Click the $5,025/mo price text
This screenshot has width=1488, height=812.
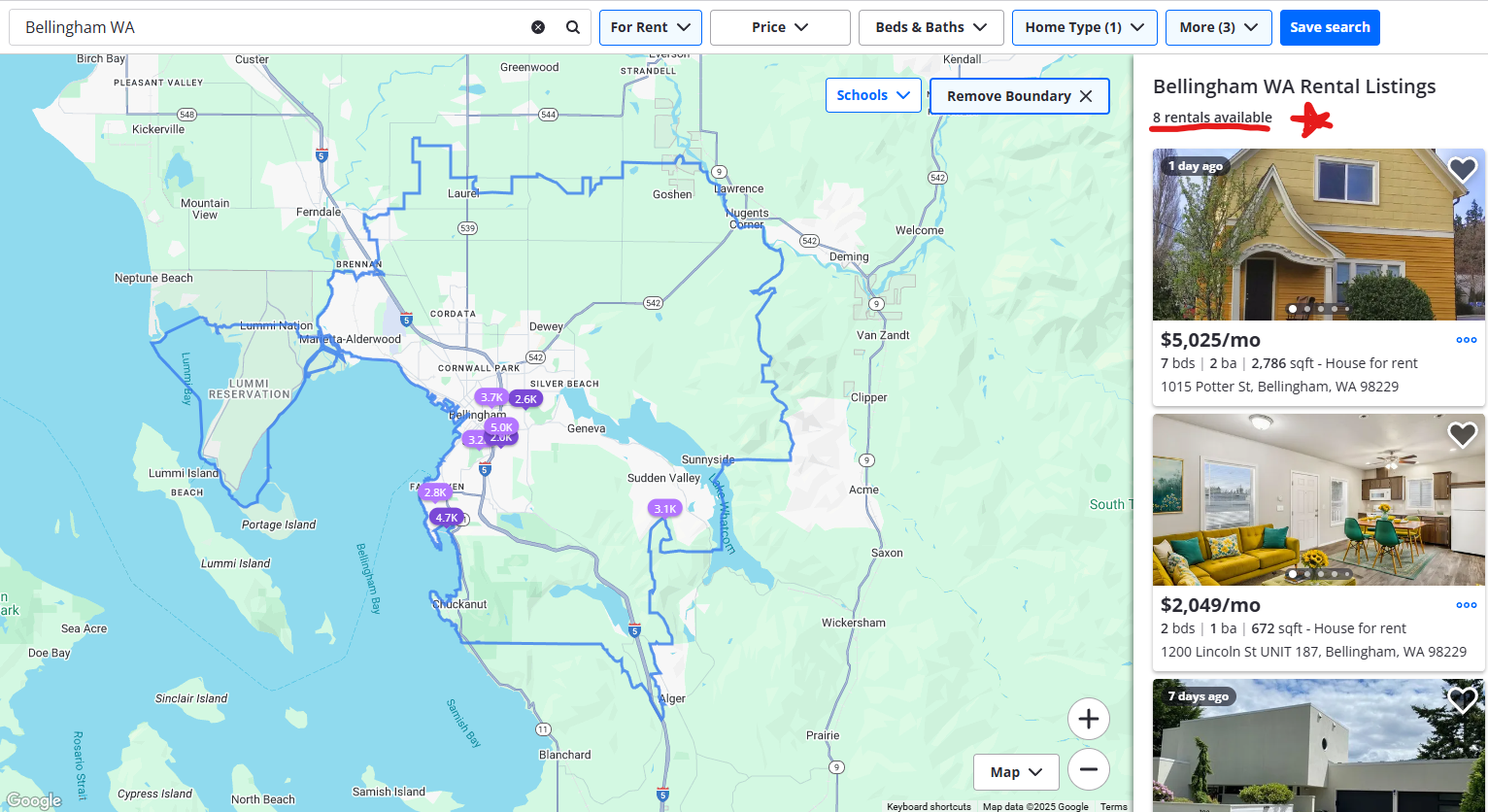(x=1210, y=340)
